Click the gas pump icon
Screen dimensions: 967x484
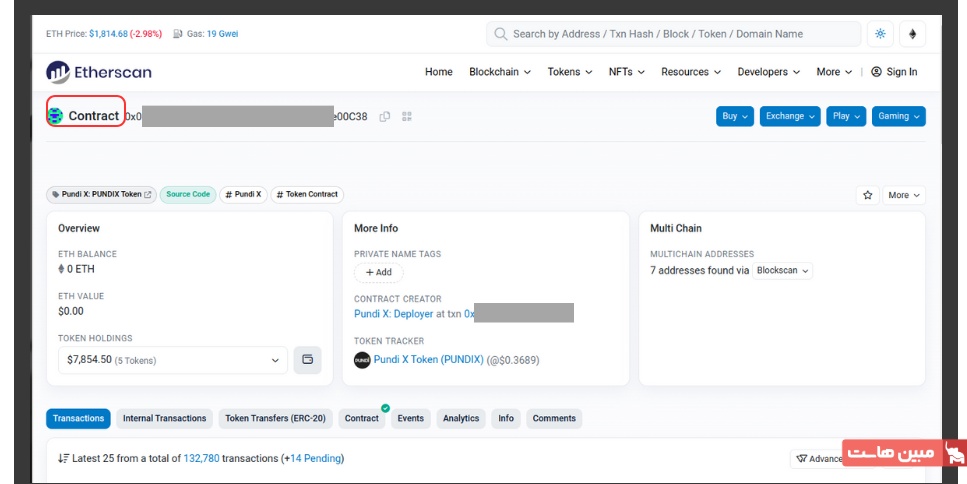pos(178,34)
